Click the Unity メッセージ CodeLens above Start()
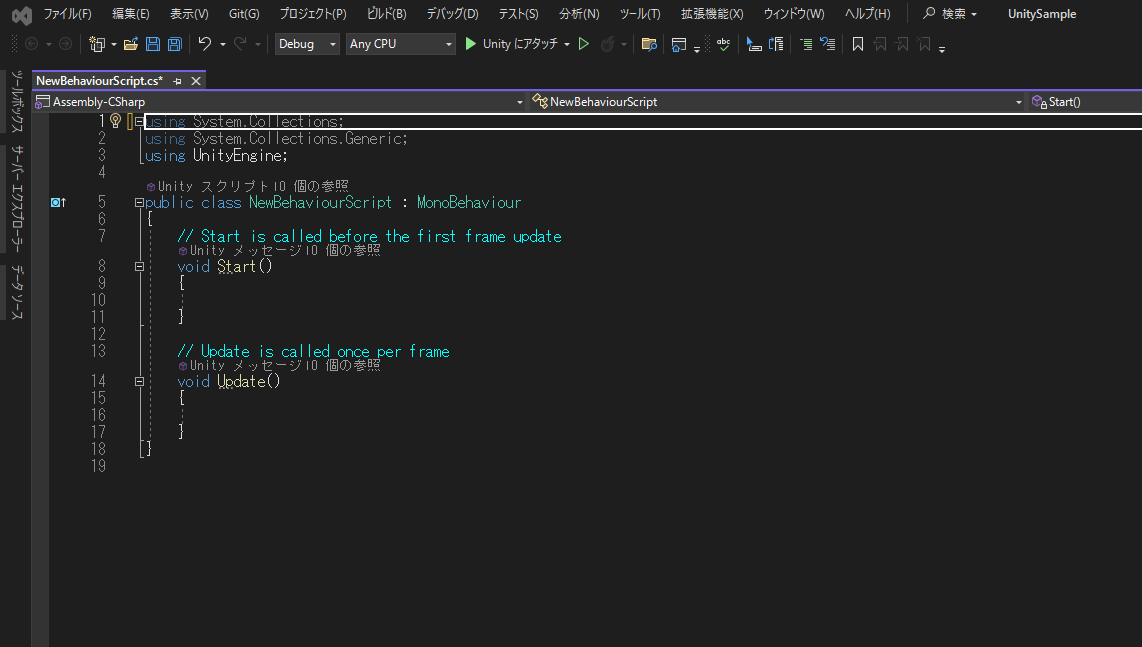The image size is (1142, 647). pyautogui.click(x=280, y=251)
